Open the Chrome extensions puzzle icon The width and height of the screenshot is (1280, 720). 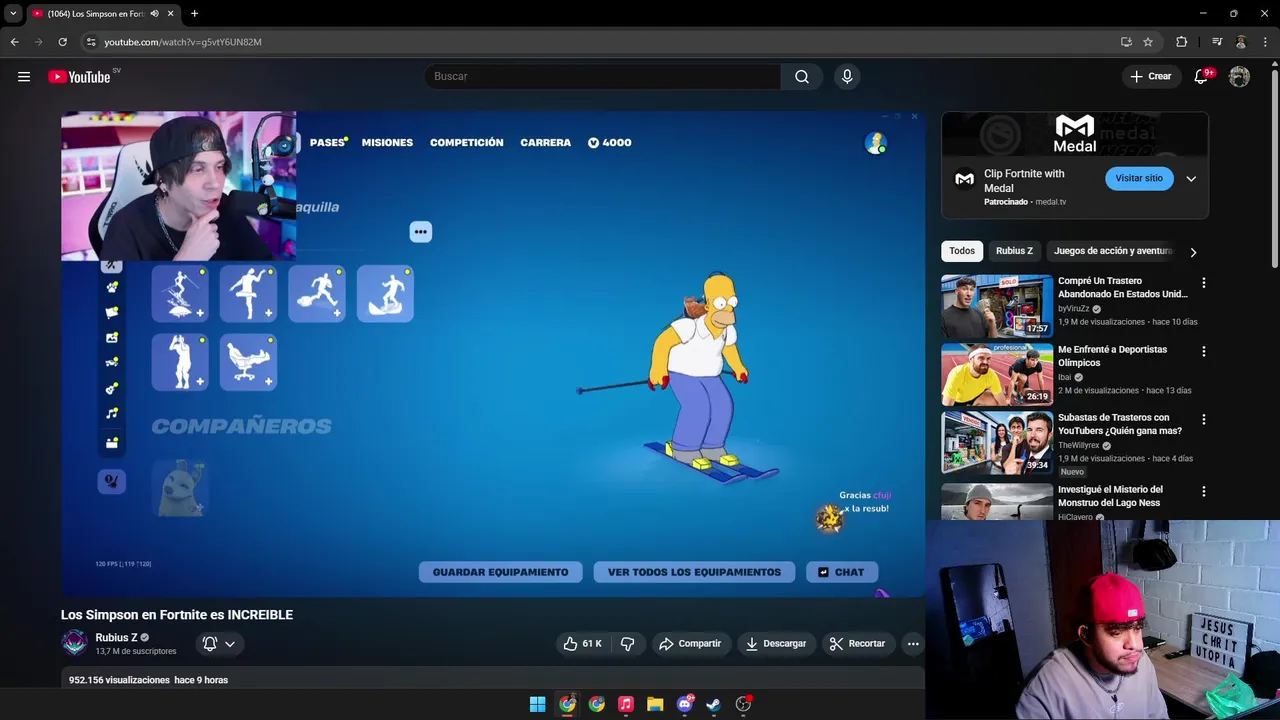point(1181,42)
